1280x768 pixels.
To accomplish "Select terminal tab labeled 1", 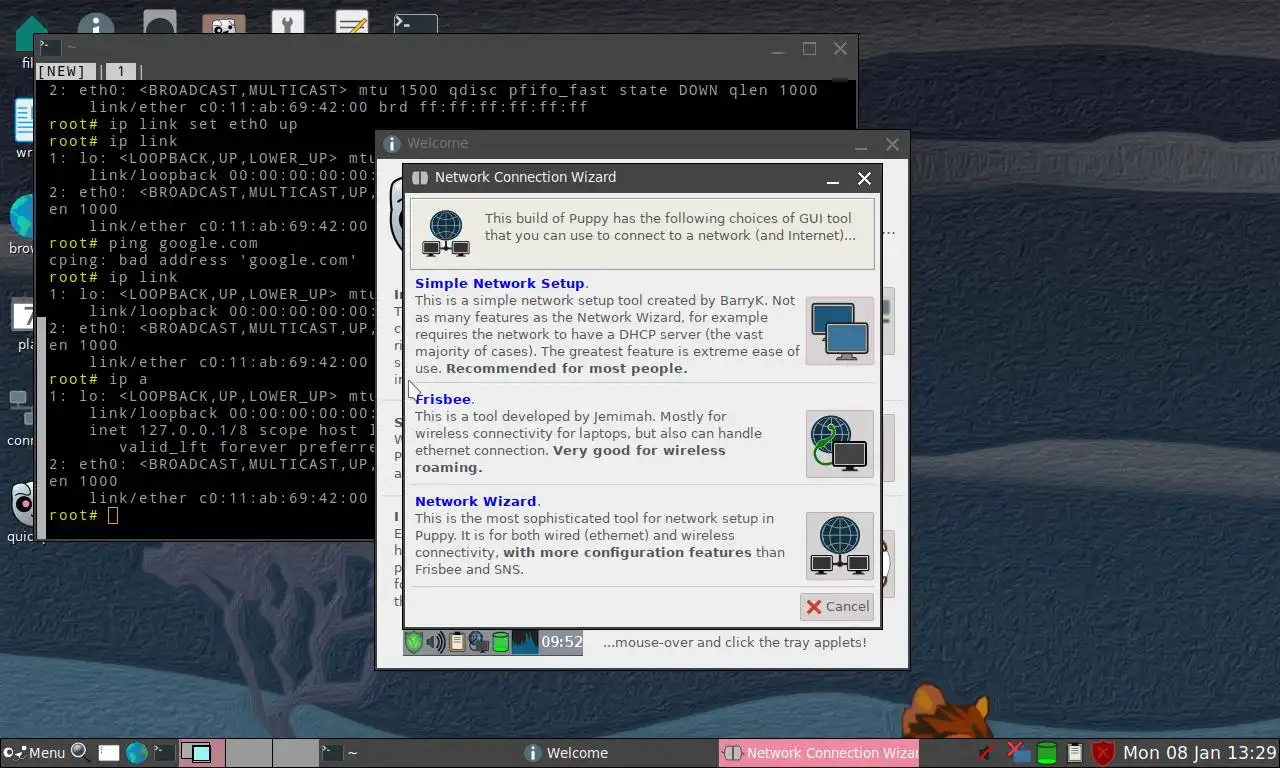I will tap(121, 71).
